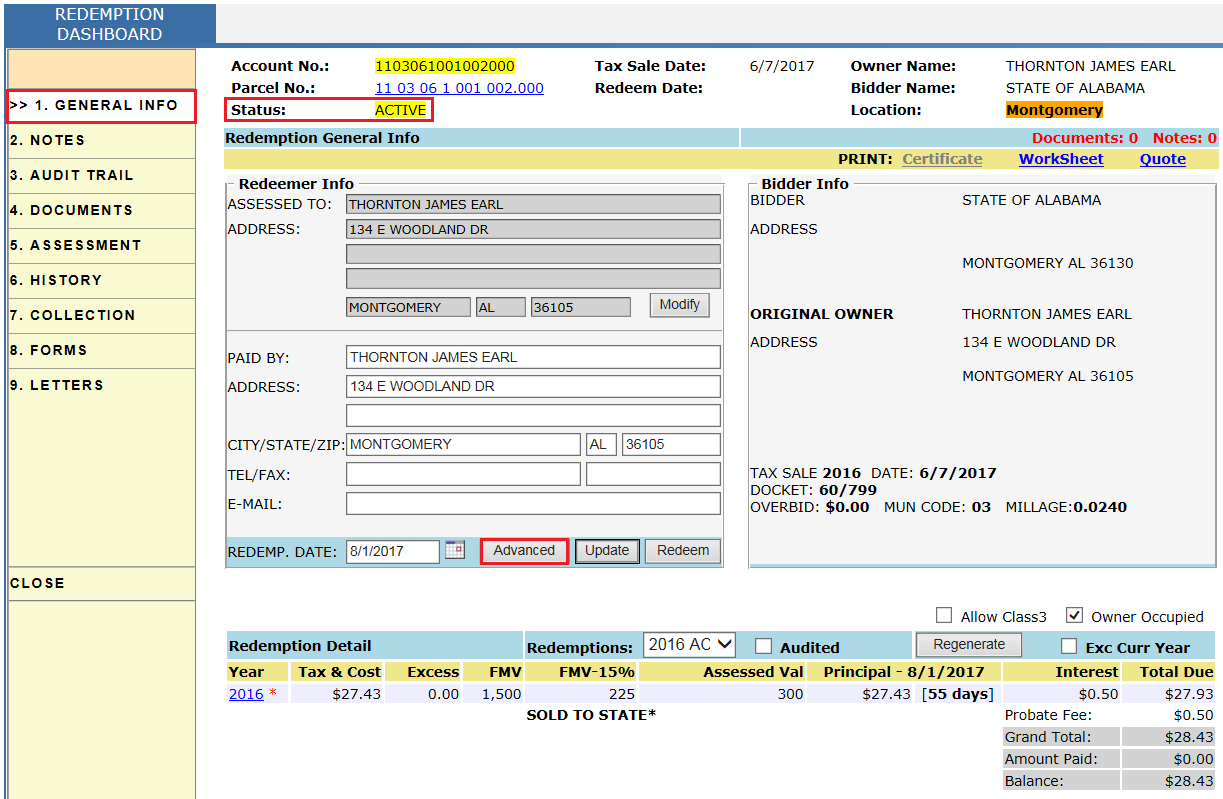1223x799 pixels.
Task: Click the Advanced button
Action: tap(524, 551)
